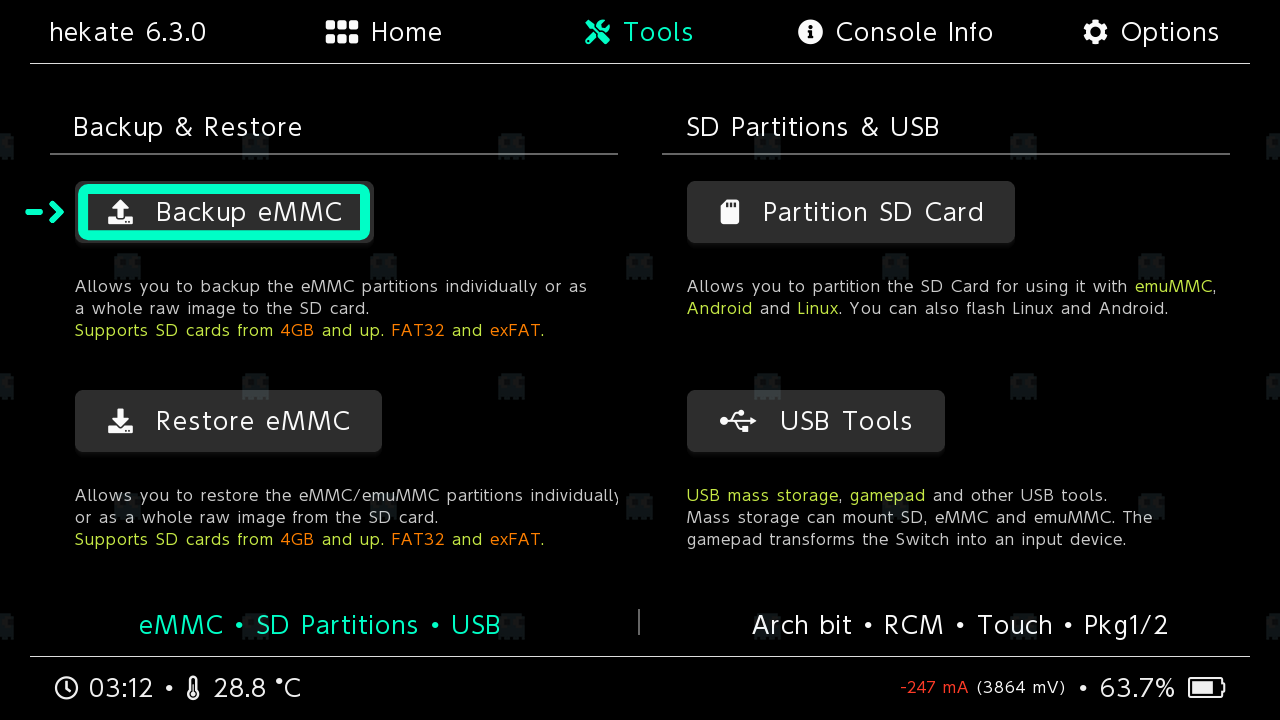Click the Console Info circle icon

[810, 32]
